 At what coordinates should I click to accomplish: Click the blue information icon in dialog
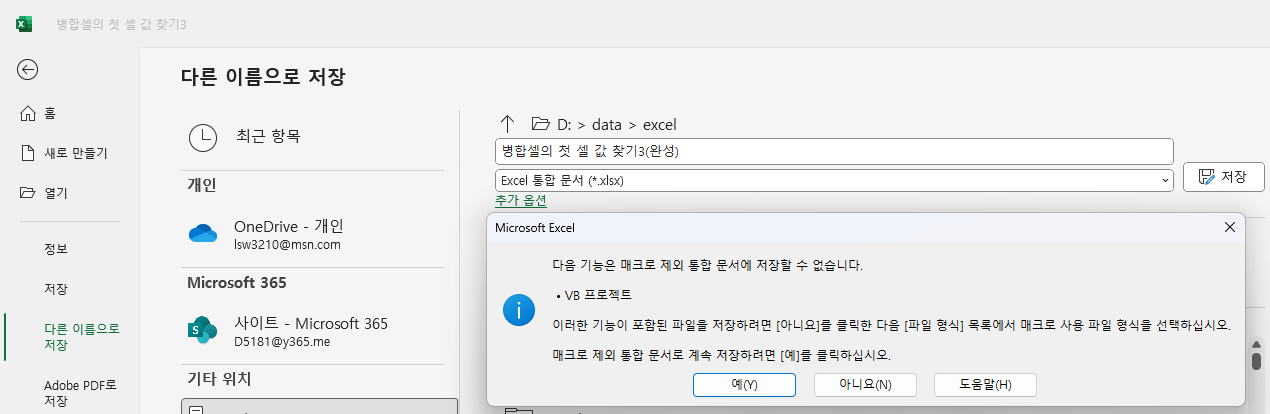pos(519,310)
